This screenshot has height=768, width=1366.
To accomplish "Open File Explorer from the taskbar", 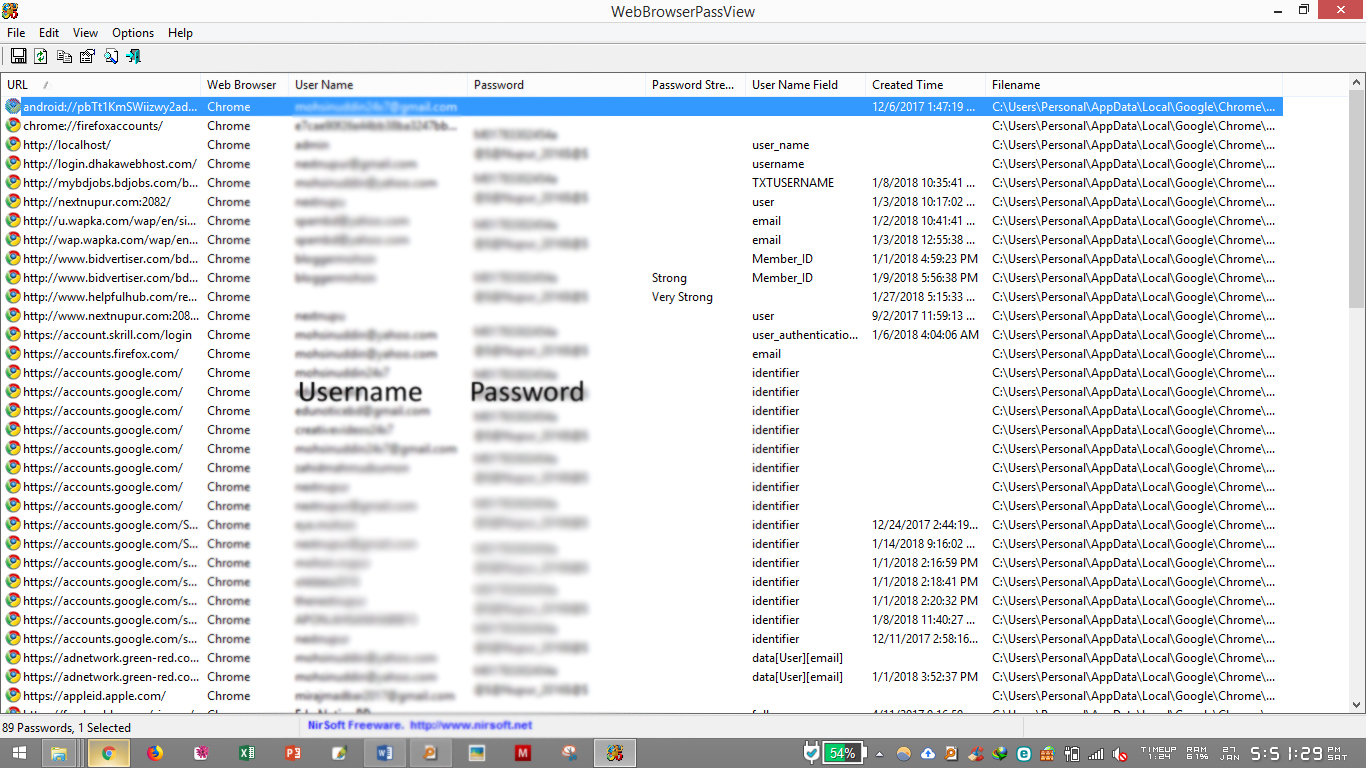I will tap(59, 753).
